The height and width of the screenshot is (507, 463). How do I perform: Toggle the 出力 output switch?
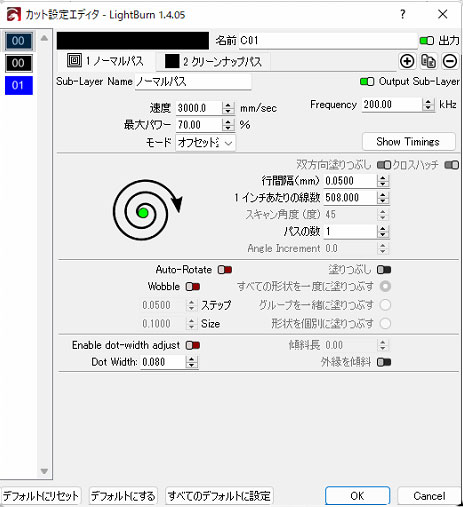[x=426, y=41]
